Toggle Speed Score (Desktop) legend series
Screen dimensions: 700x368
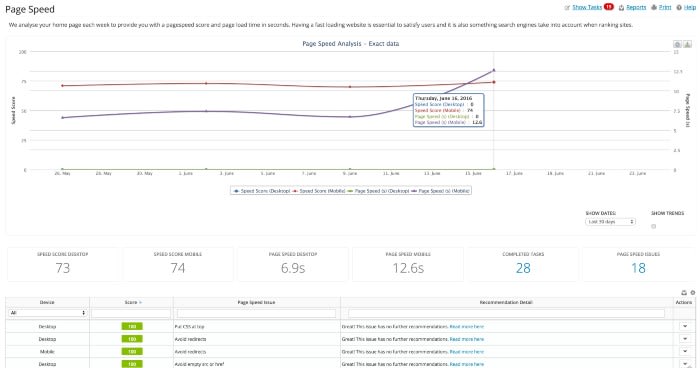pos(262,191)
